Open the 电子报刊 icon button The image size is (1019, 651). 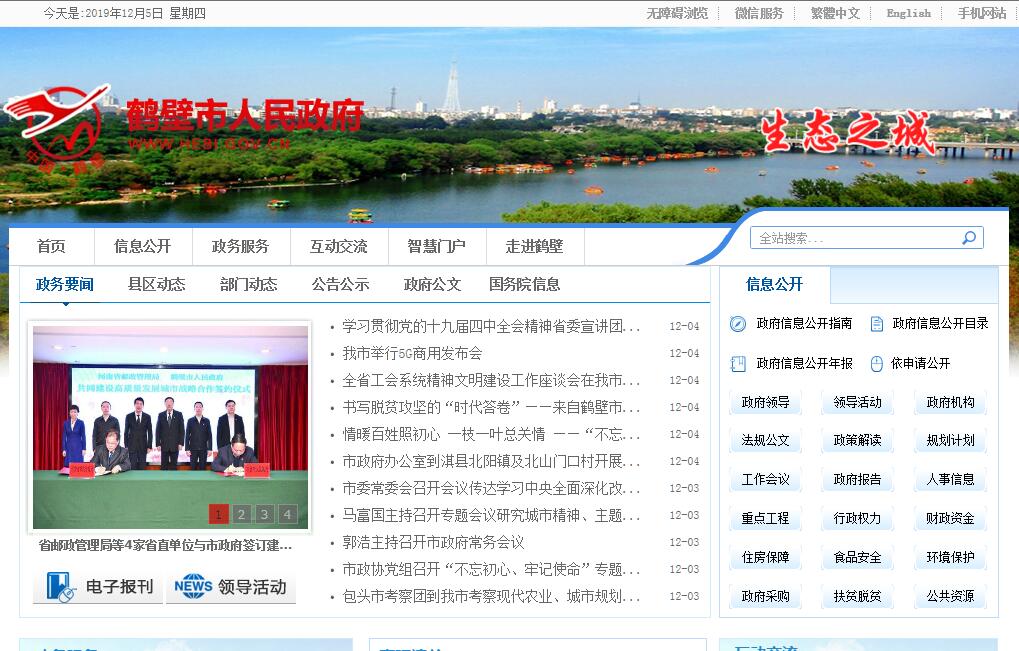pyautogui.click(x=97, y=587)
